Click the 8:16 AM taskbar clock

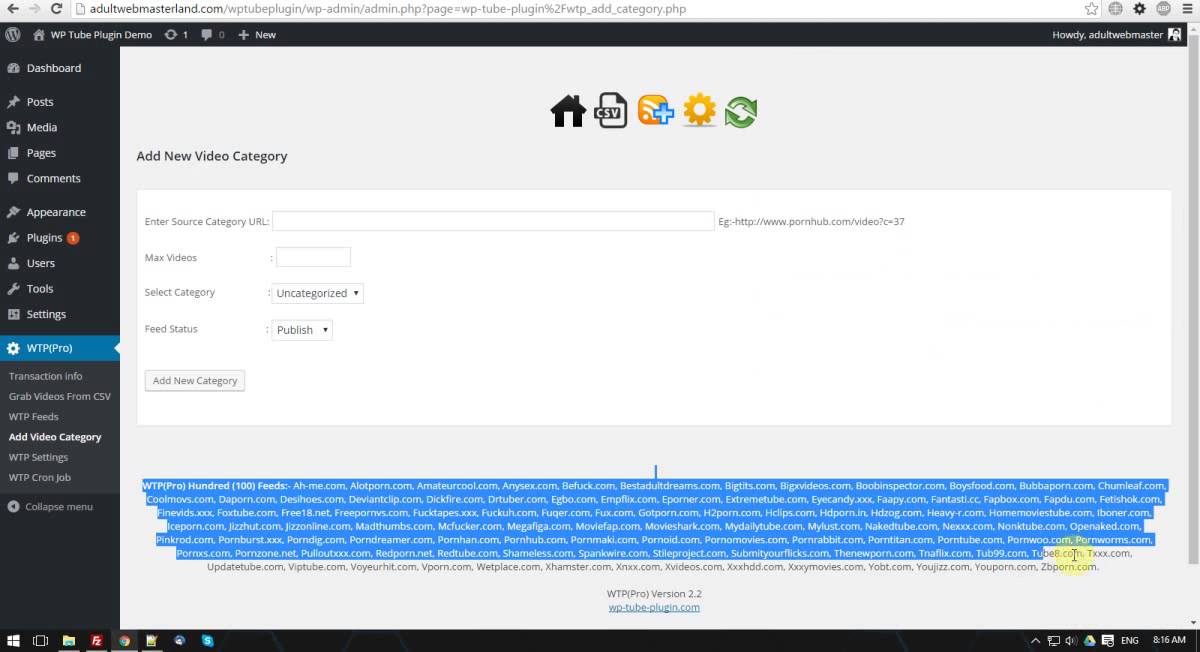pyautogui.click(x=1169, y=640)
